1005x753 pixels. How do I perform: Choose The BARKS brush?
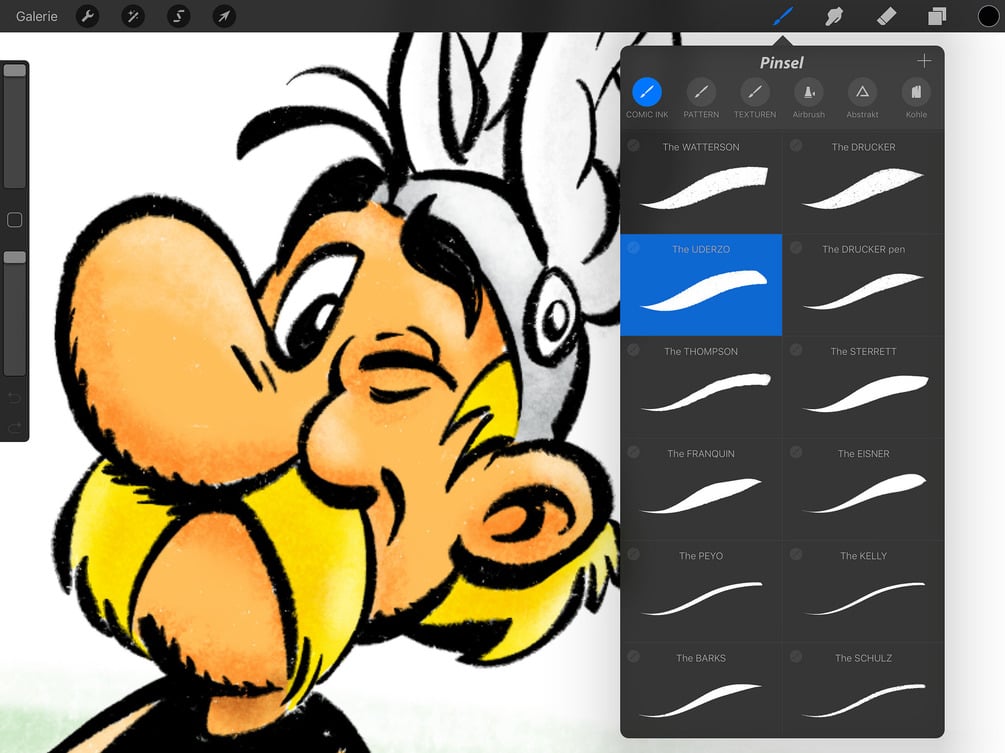701,691
